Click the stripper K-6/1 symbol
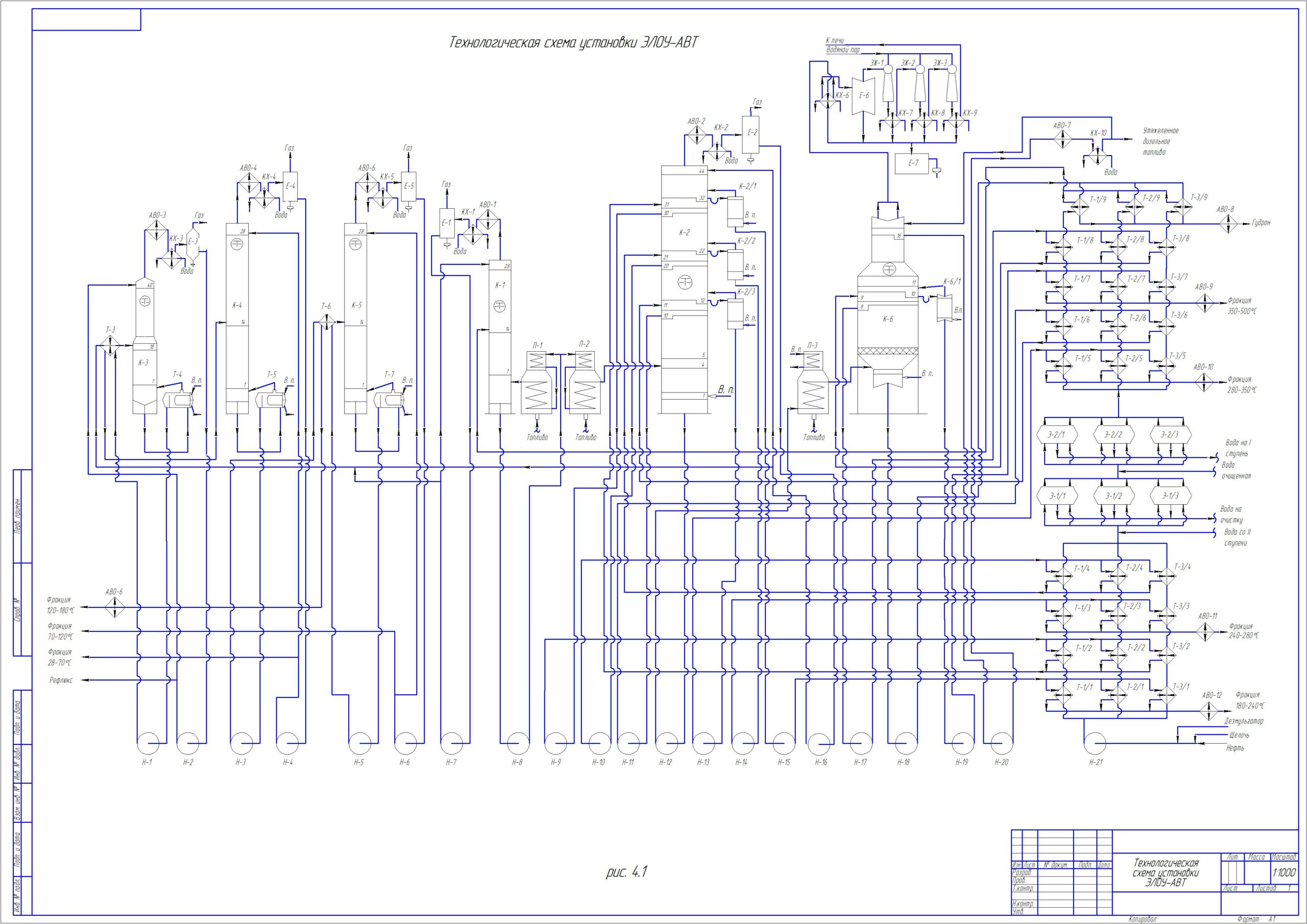 pos(945,307)
